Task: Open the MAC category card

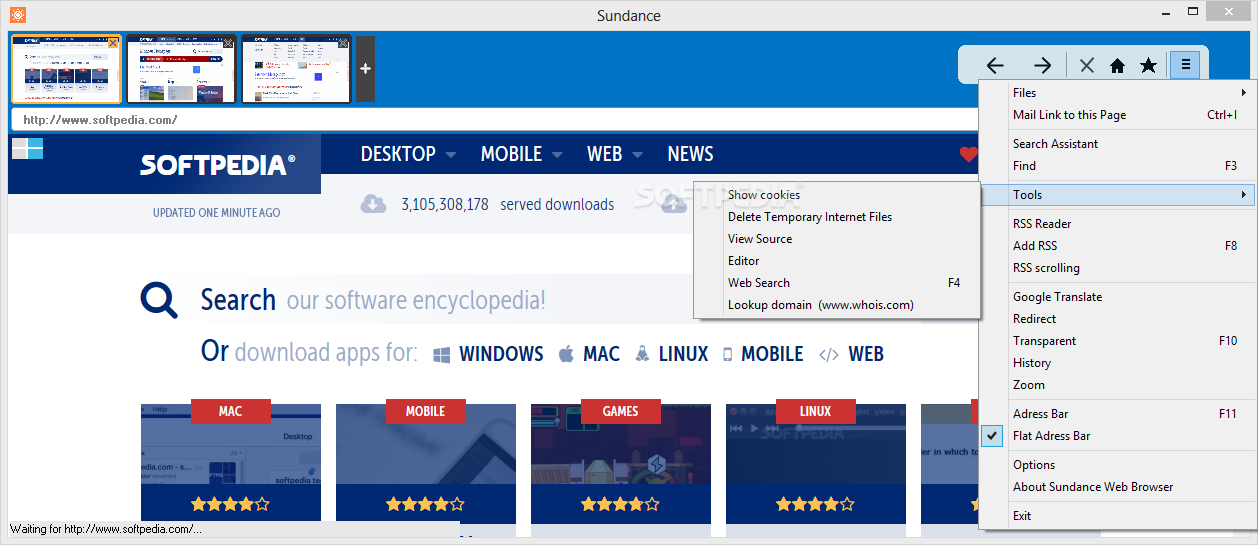Action: (x=231, y=463)
